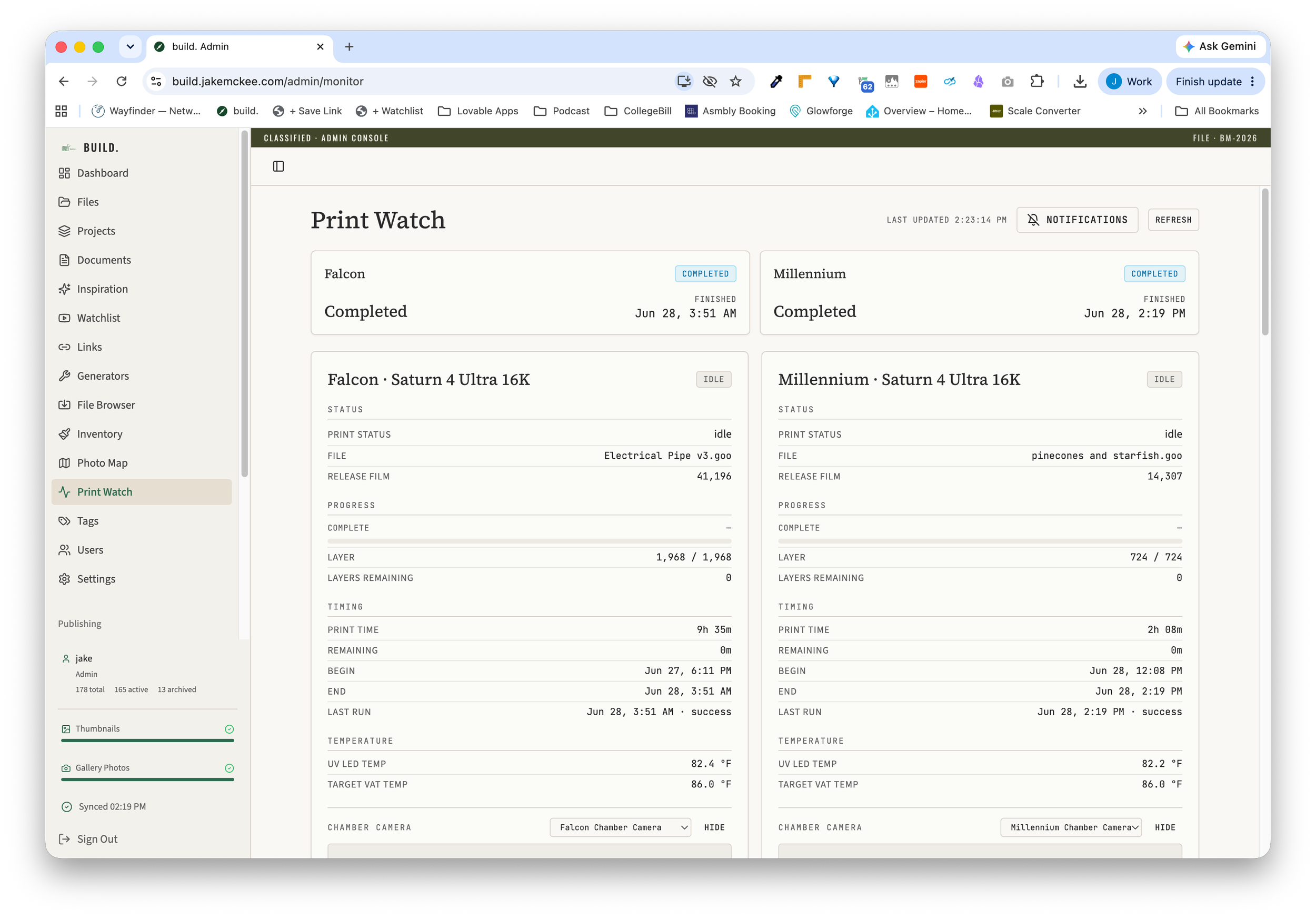
Task: Open All Bookmarks folder
Action: tap(1217, 111)
